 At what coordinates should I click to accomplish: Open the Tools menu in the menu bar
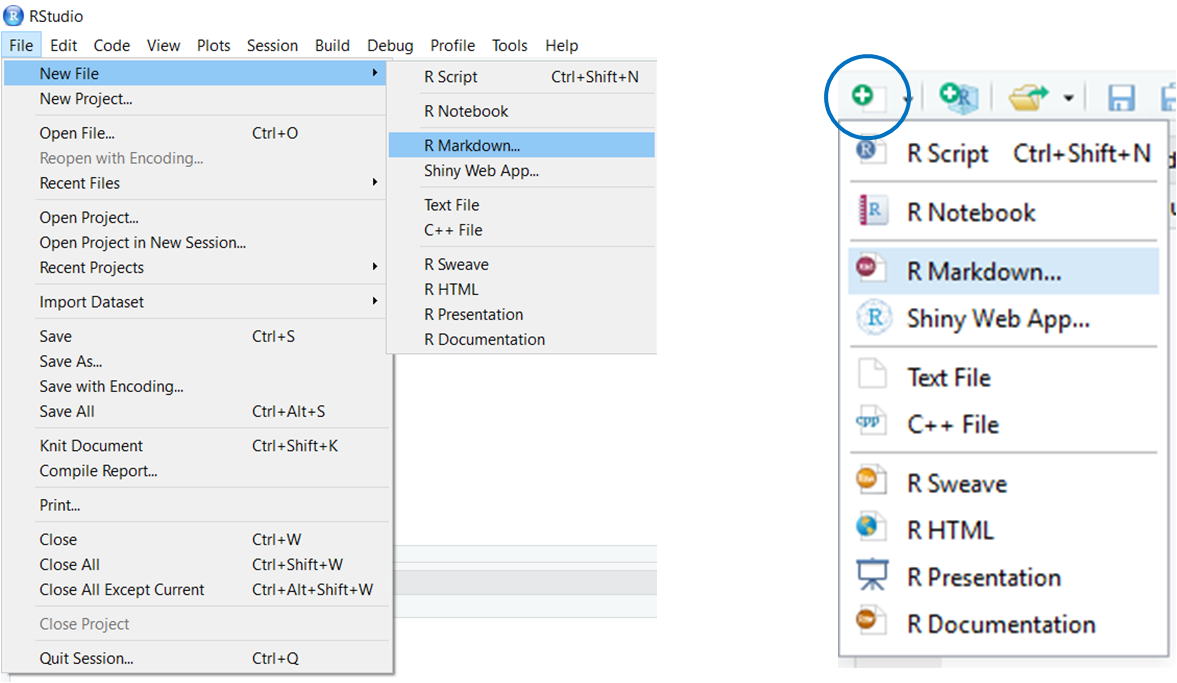[509, 45]
